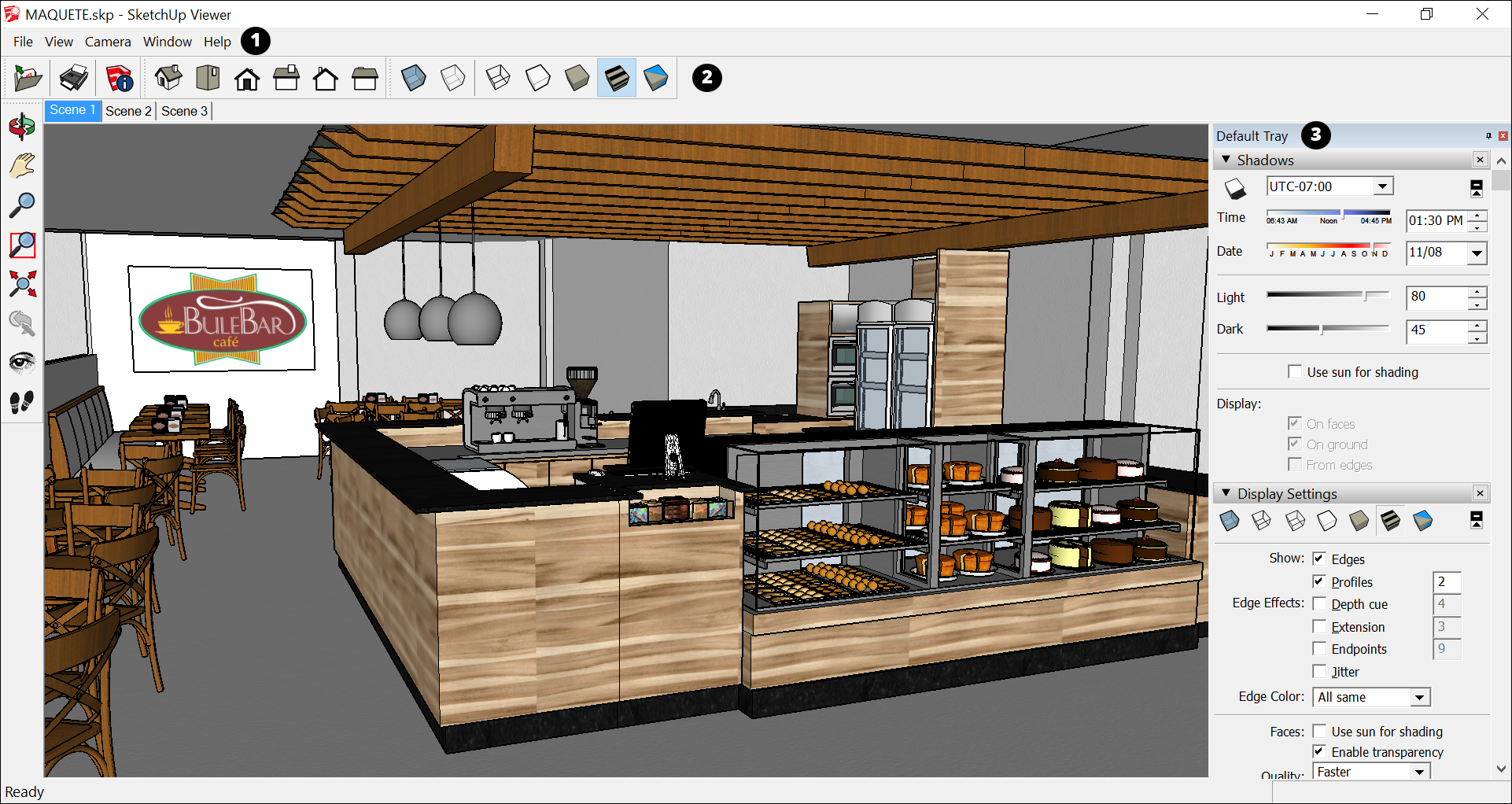Viewport: 1512px width, 804px height.
Task: Switch to Wireframe face style
Action: (497, 78)
